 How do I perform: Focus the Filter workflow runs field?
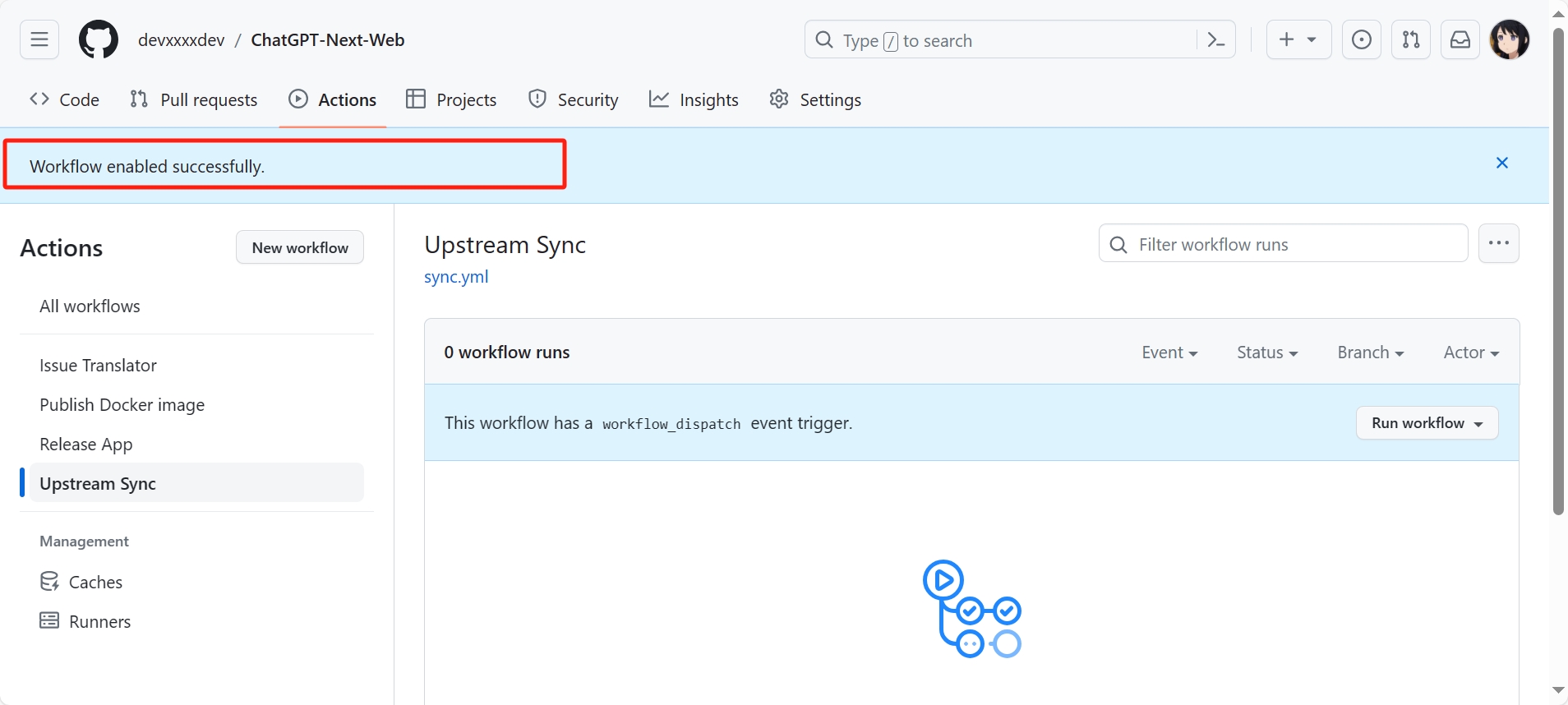[1283, 243]
